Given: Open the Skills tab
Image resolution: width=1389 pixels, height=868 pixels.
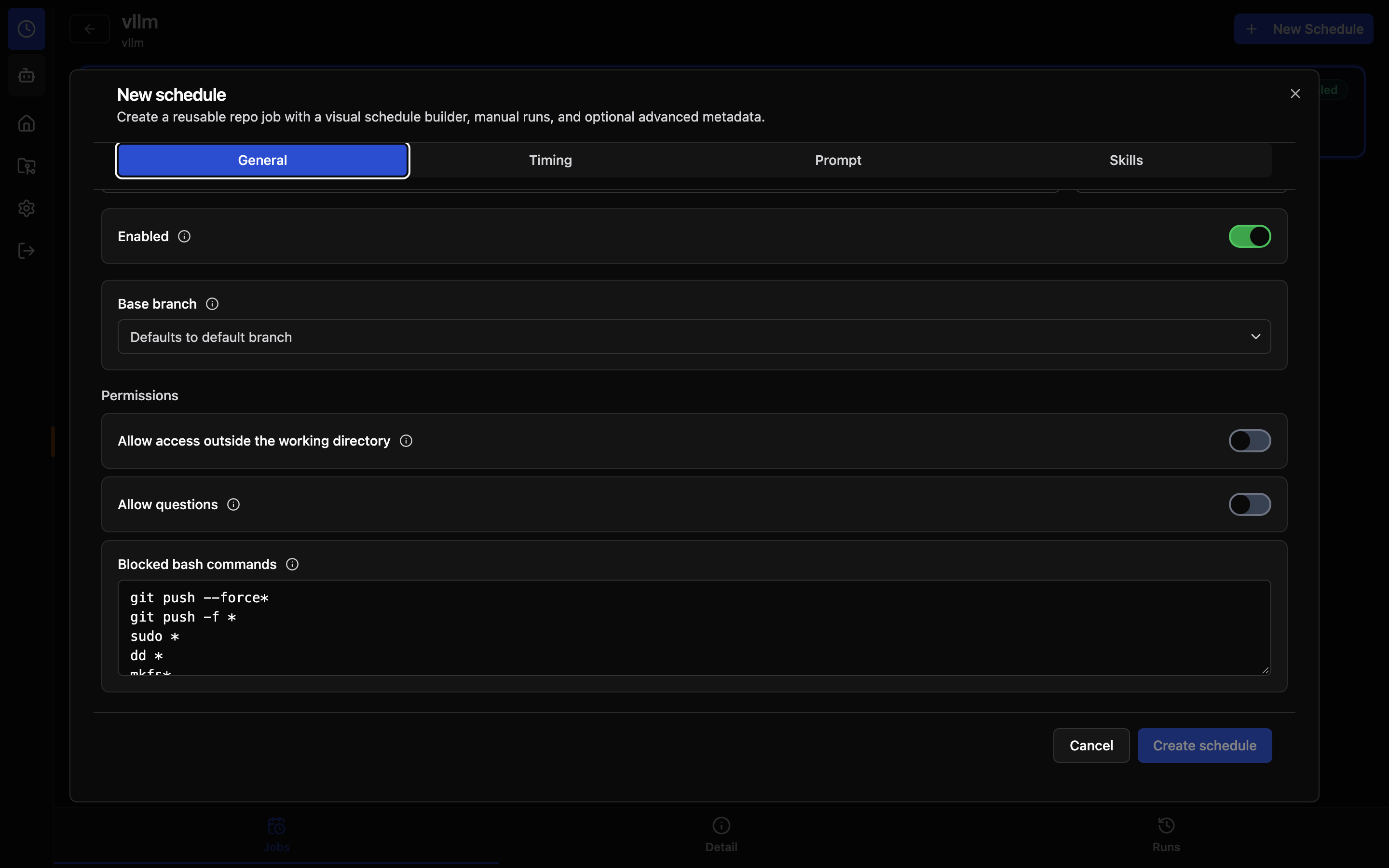Looking at the screenshot, I should click(1126, 160).
